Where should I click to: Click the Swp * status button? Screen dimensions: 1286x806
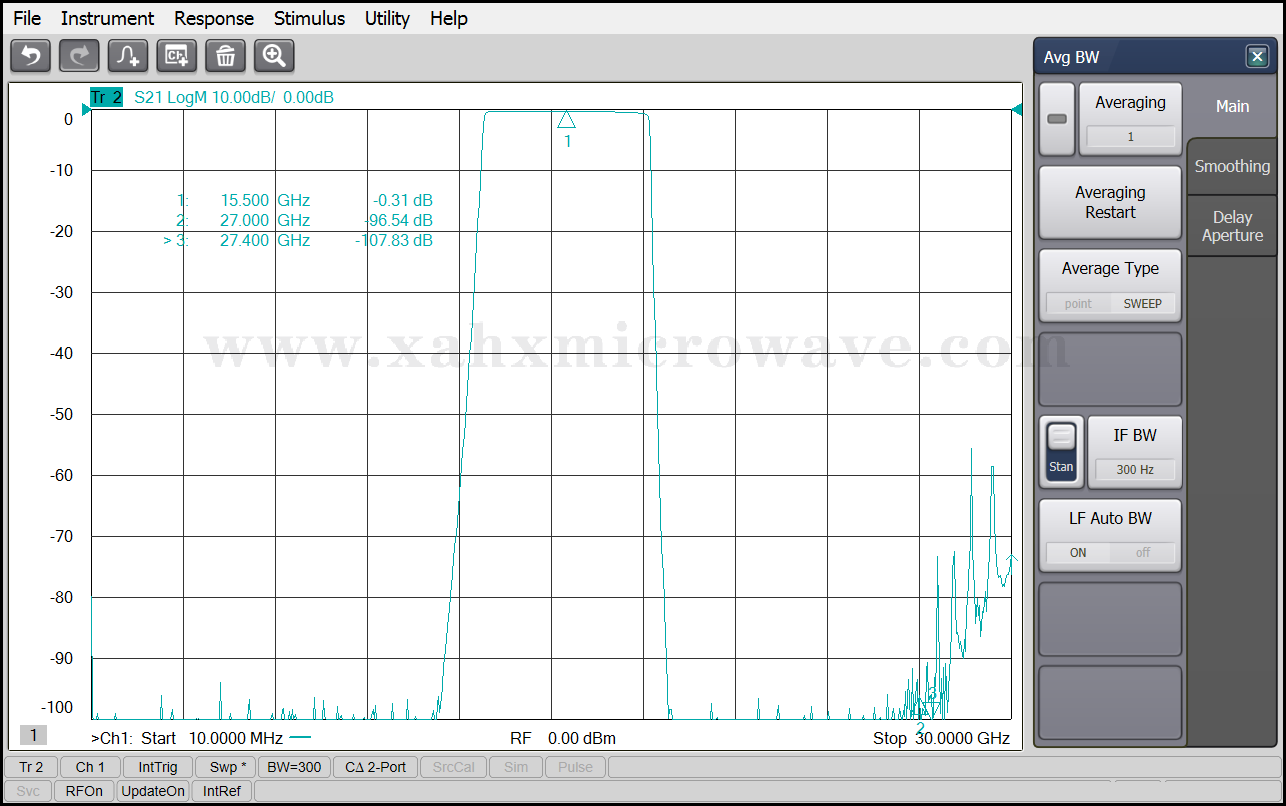coord(226,767)
